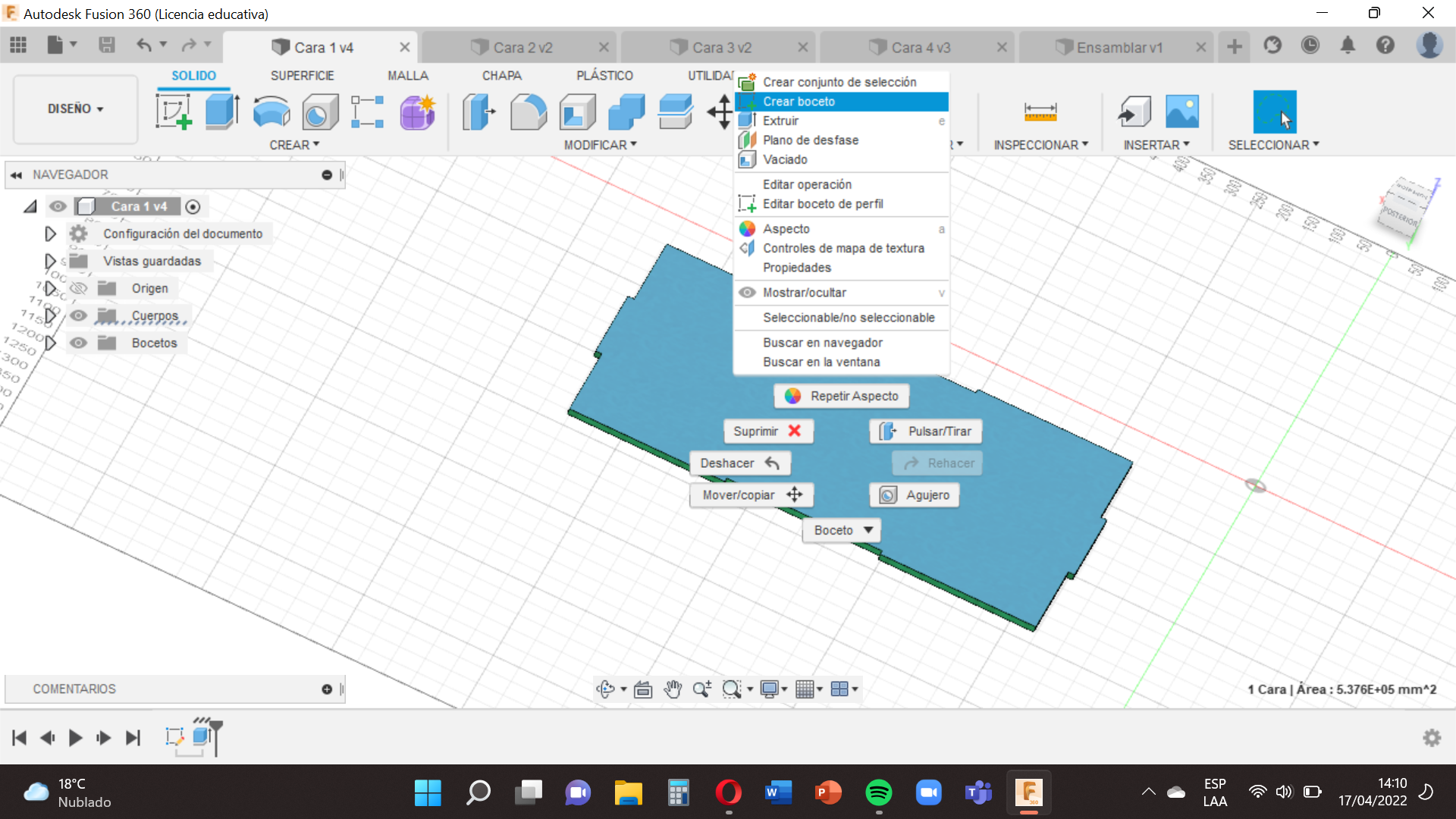Click the Insert Derive icon
The width and height of the screenshot is (1456, 819).
point(1134,111)
